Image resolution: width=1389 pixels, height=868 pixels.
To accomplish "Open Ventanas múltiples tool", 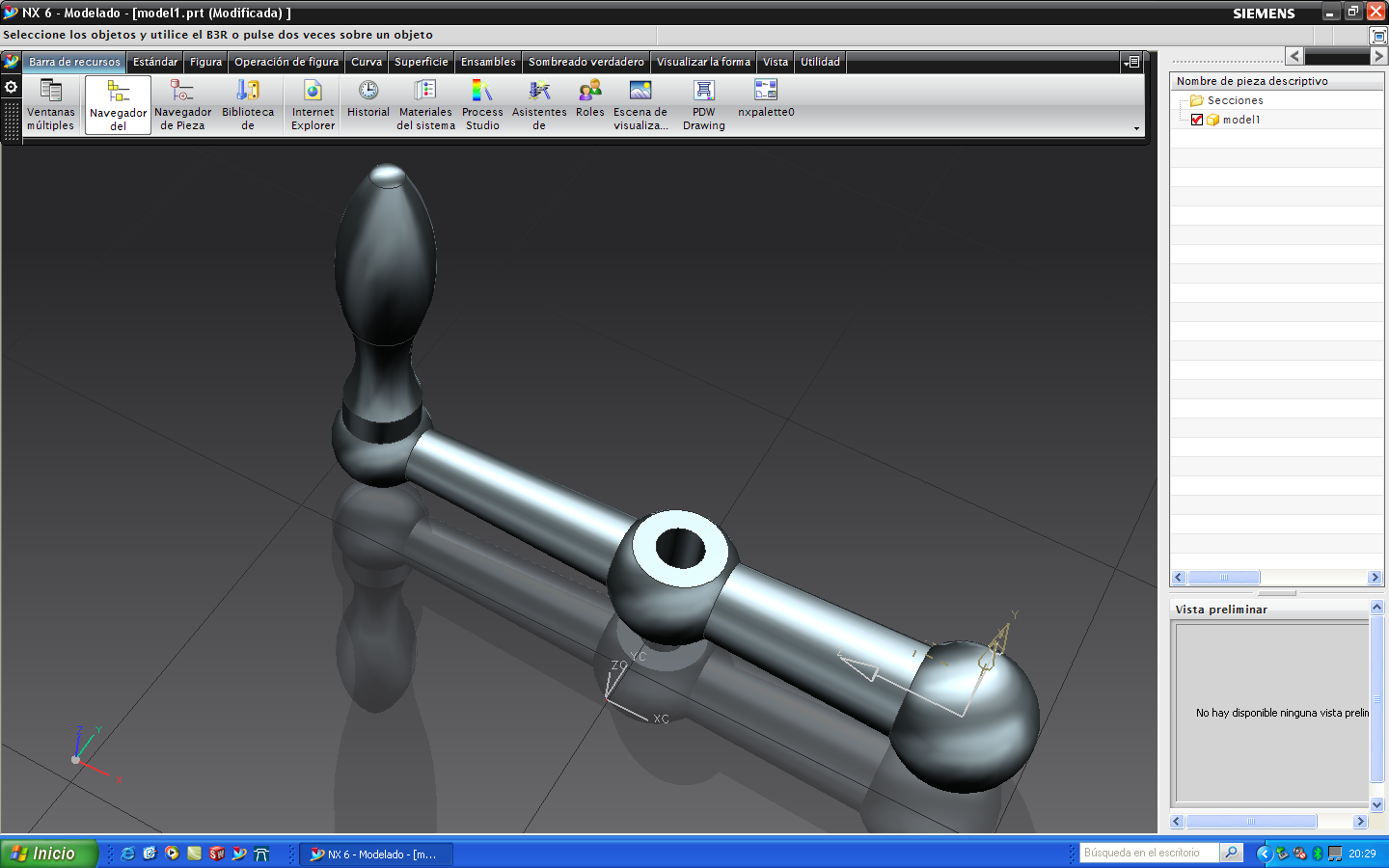I will click(x=51, y=105).
